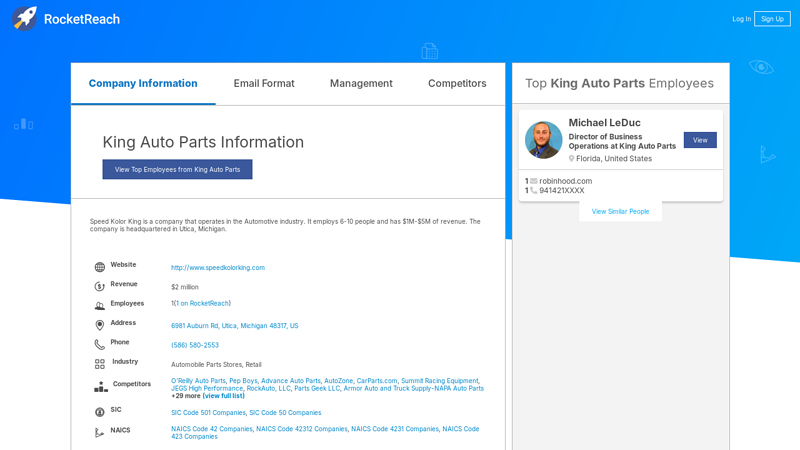Open the speedkolorking.com website link
Screen dimensions: 800x450
pyautogui.click(x=218, y=267)
